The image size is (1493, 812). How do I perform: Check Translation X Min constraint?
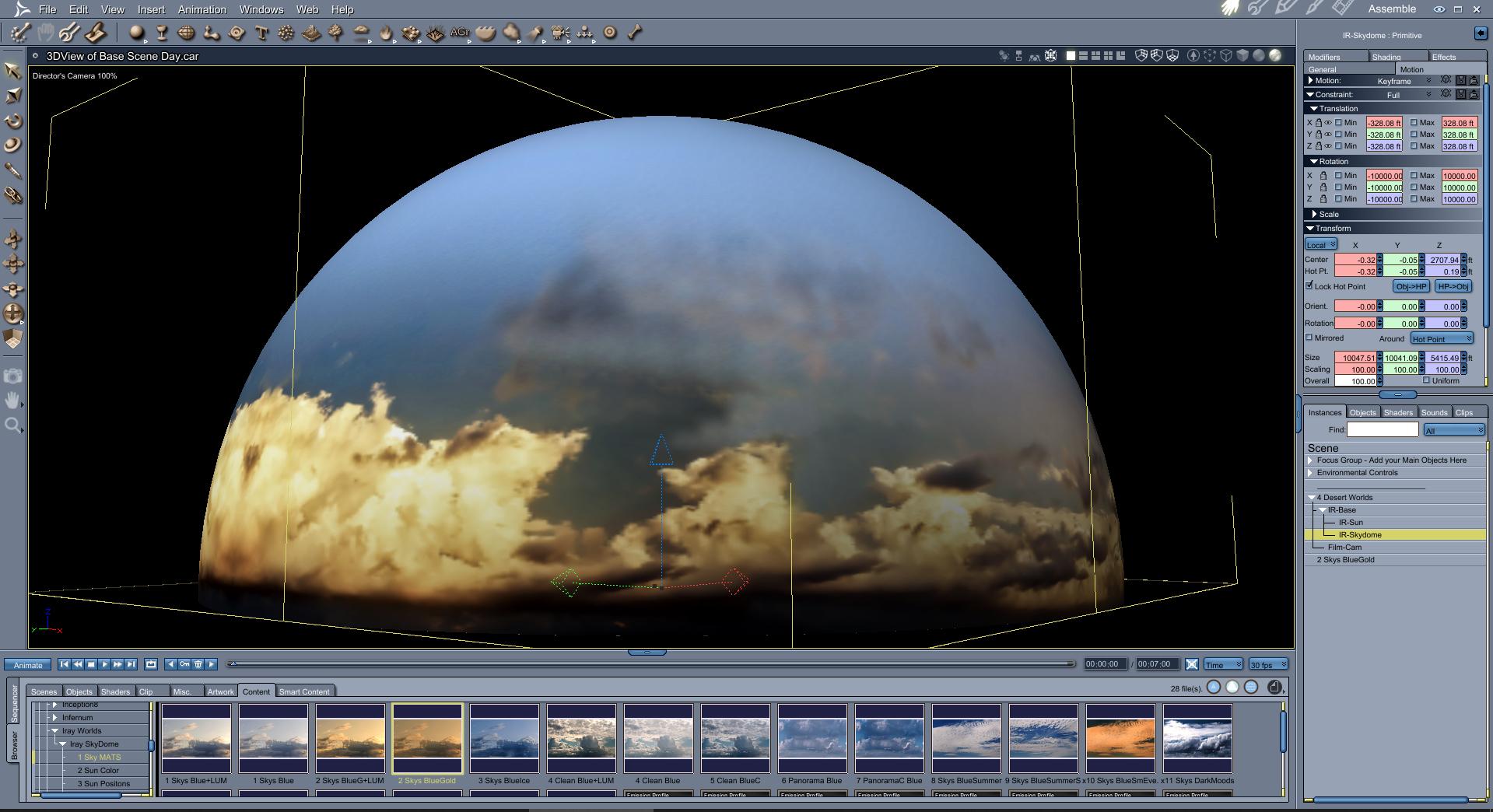click(1338, 122)
